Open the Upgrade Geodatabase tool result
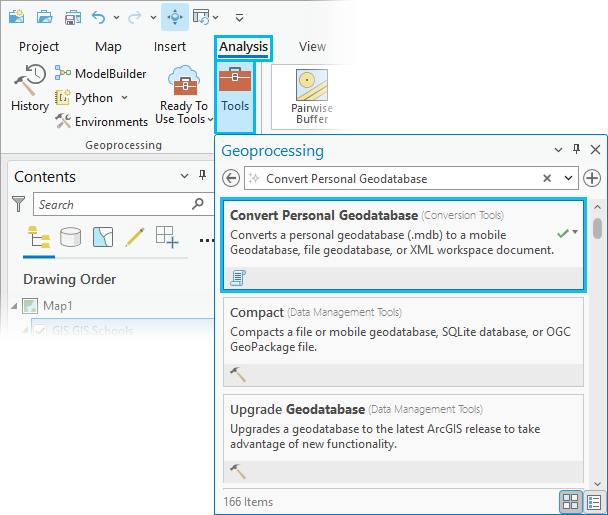 click(403, 438)
